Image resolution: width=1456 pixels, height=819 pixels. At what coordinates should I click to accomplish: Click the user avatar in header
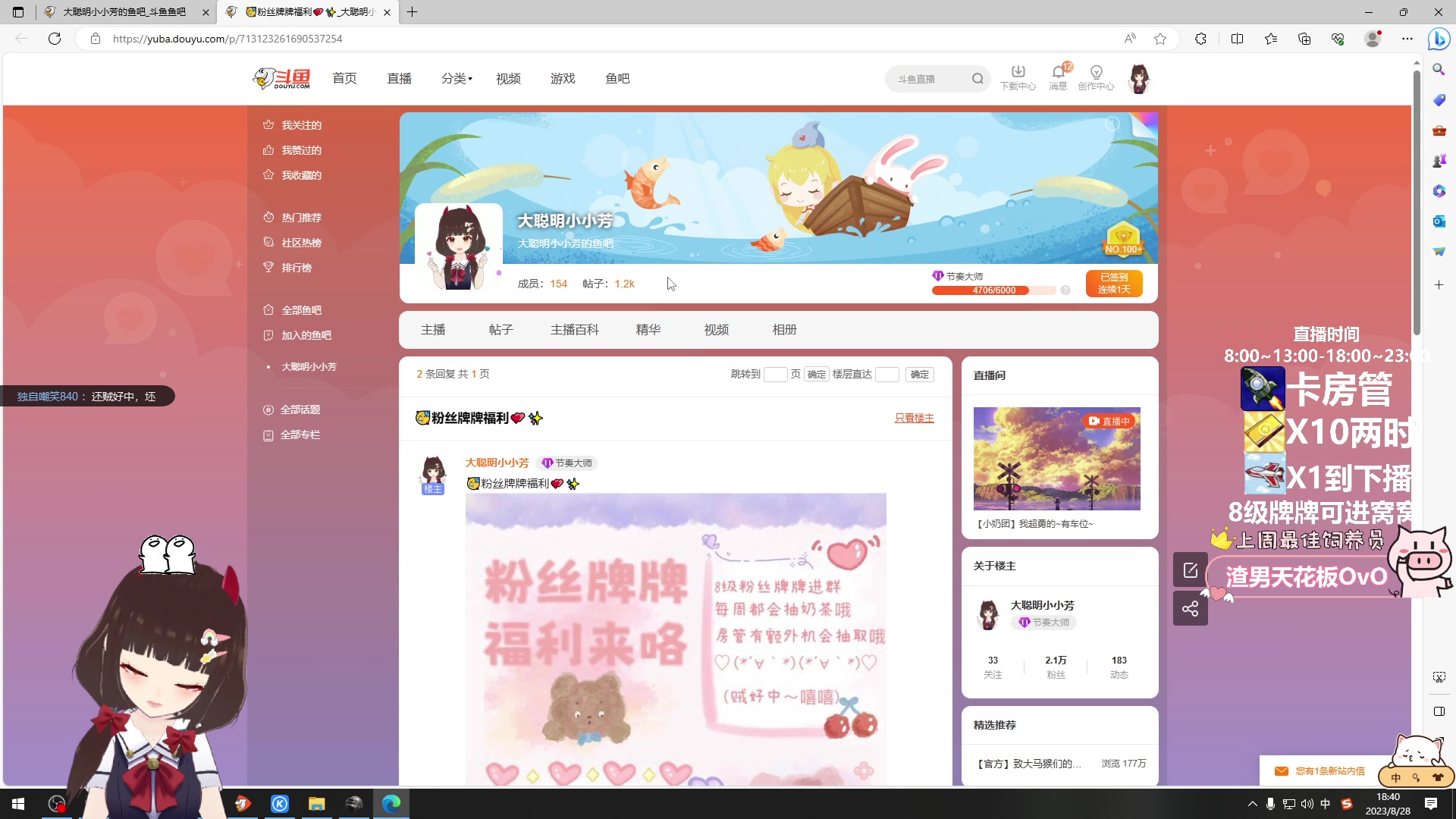click(1138, 78)
